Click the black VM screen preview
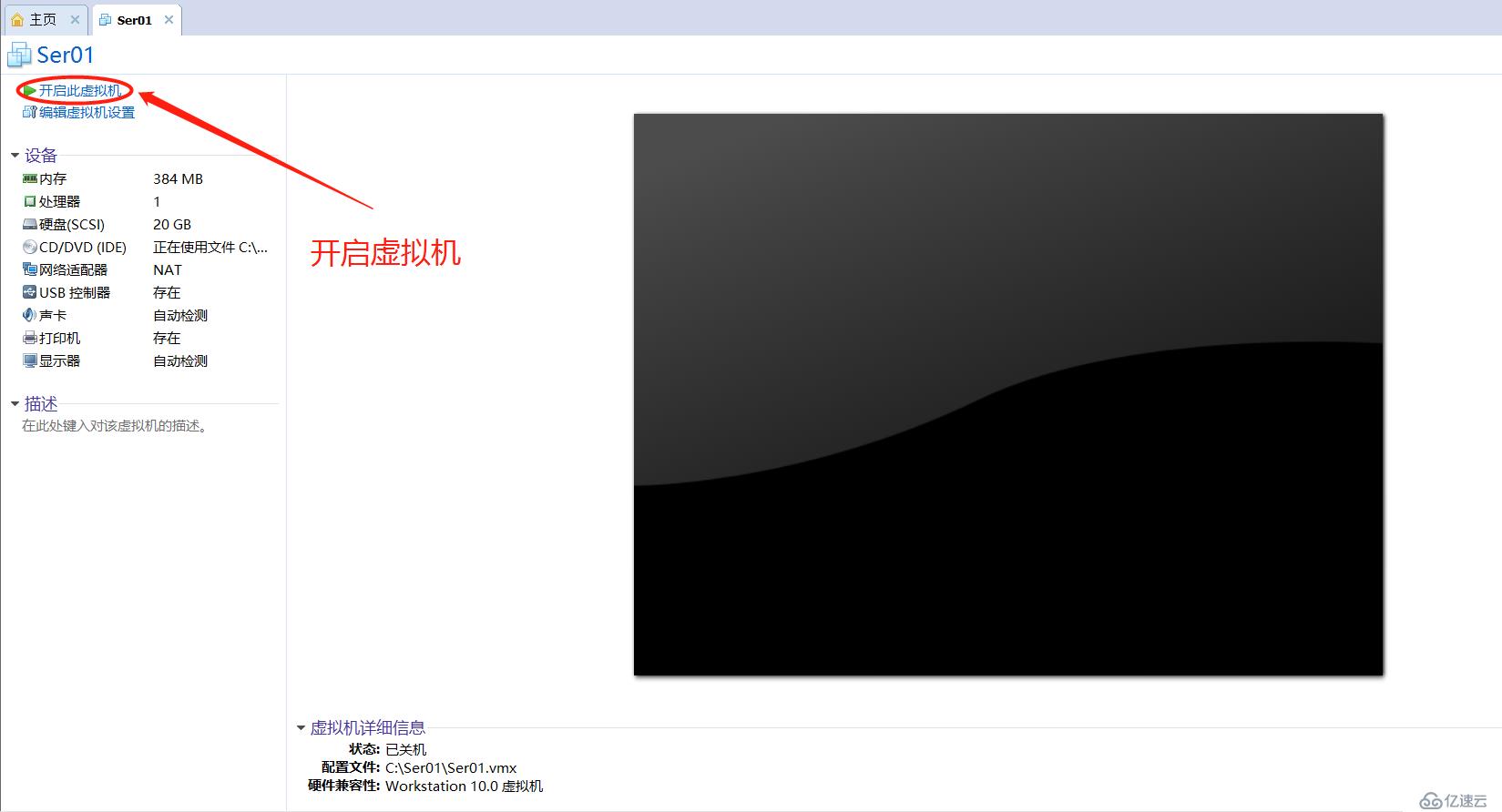 1008,394
